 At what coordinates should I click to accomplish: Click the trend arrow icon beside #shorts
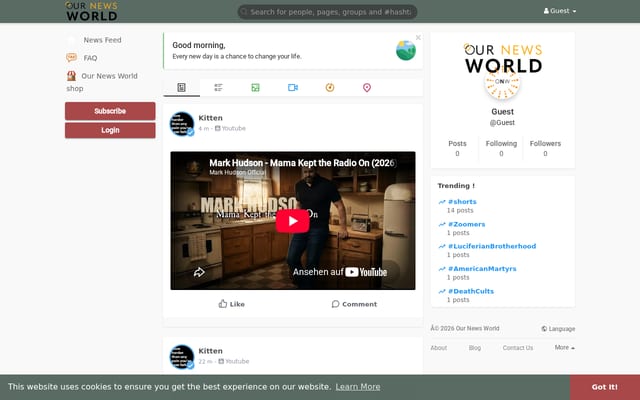(x=442, y=202)
